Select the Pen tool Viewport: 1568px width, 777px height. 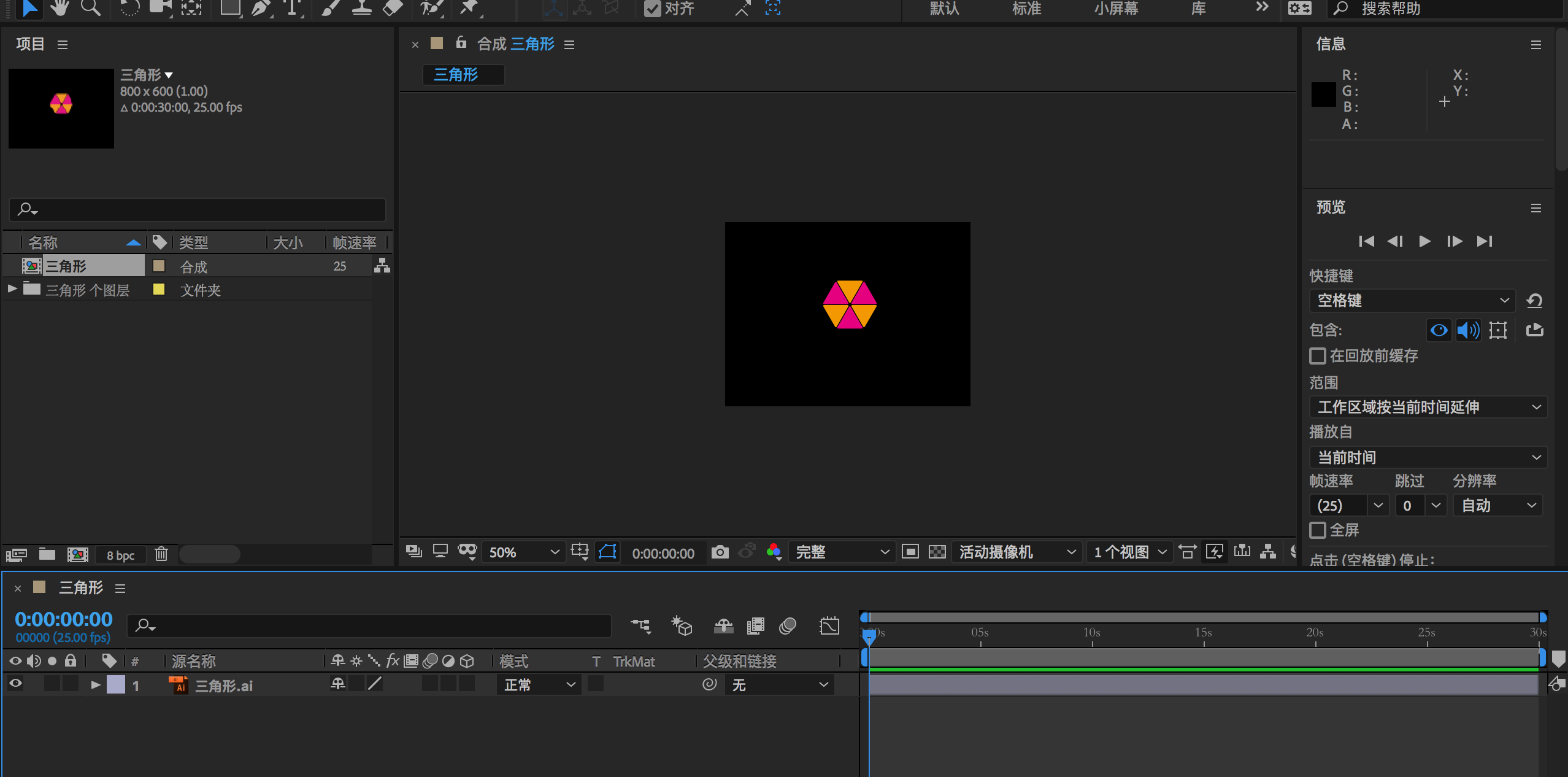pos(261,7)
